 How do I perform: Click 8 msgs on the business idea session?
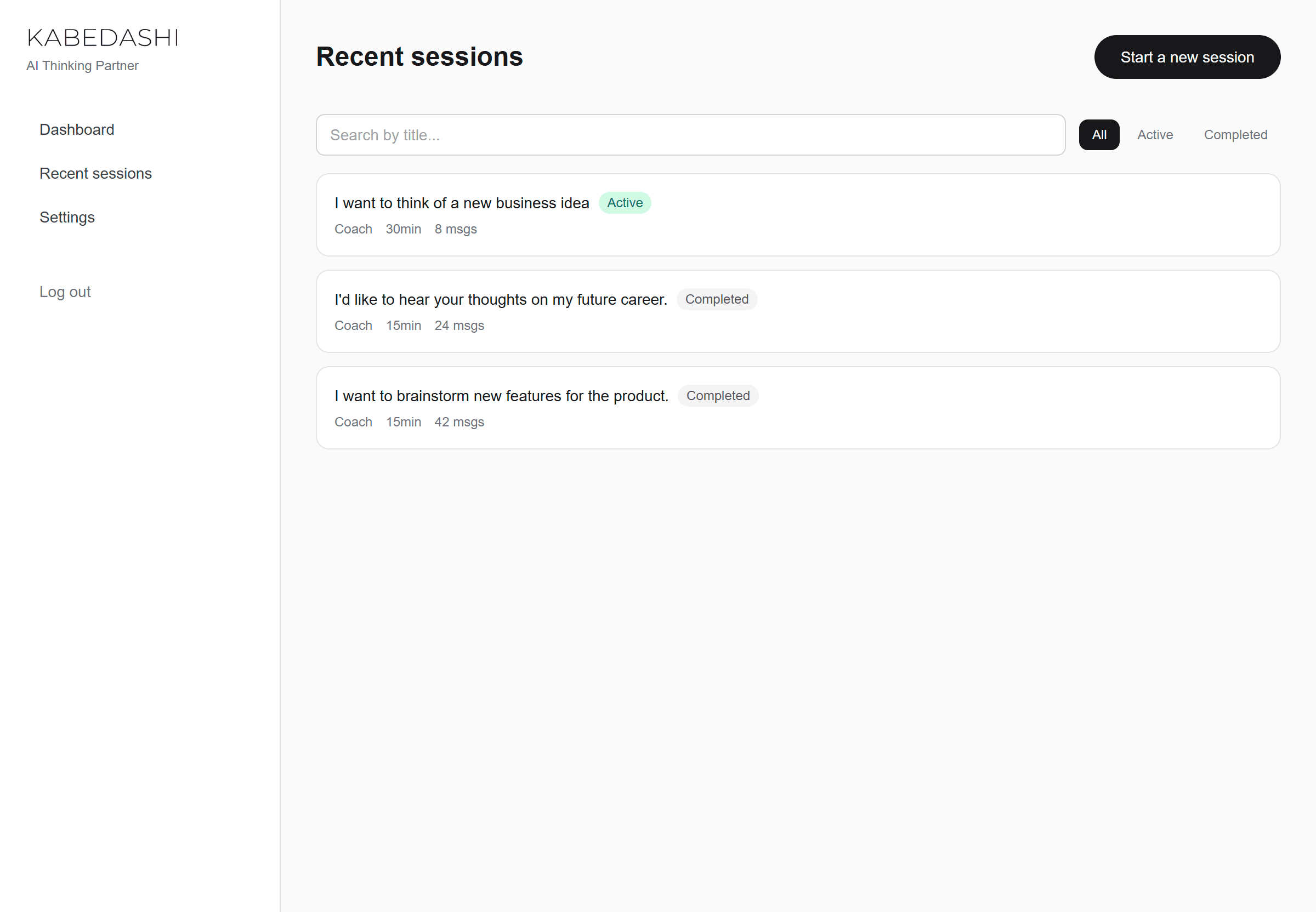(x=455, y=229)
